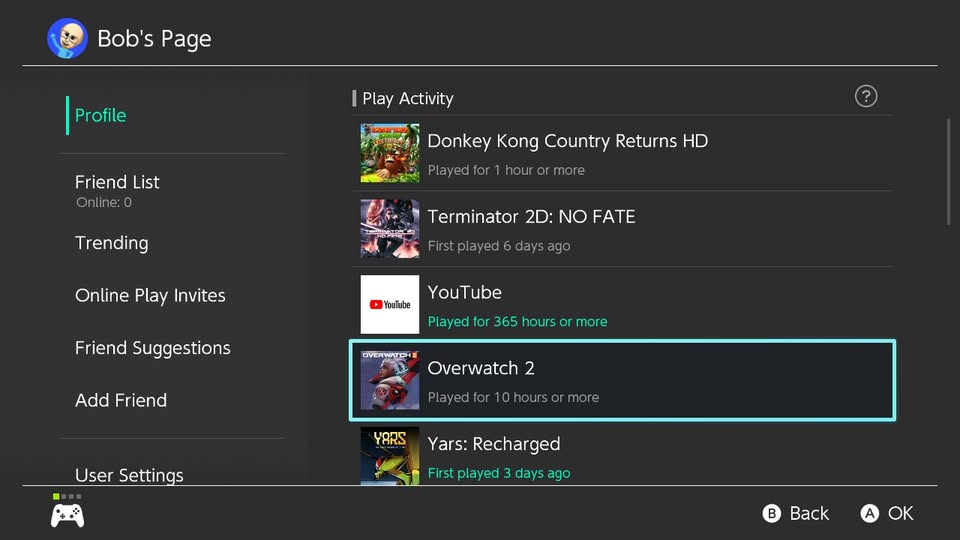Screen dimensions: 960x540
Task: Click Bob's Mii avatar icon
Action: tap(67, 39)
